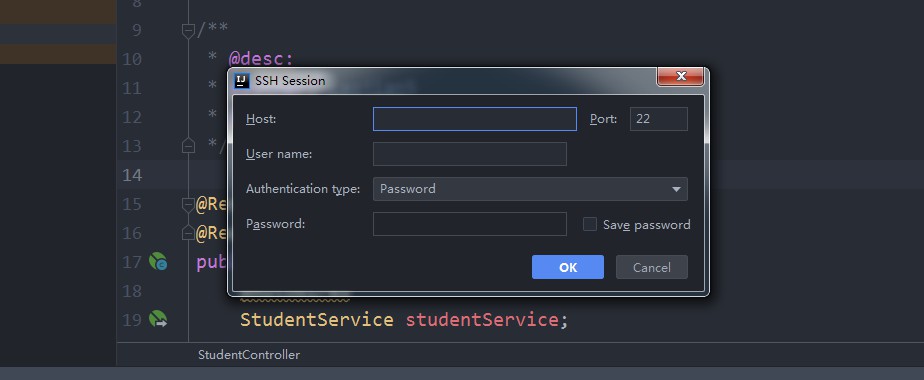Click Spring bean gutter icon on line 17
Viewport: 924px width, 380px height.
158,261
